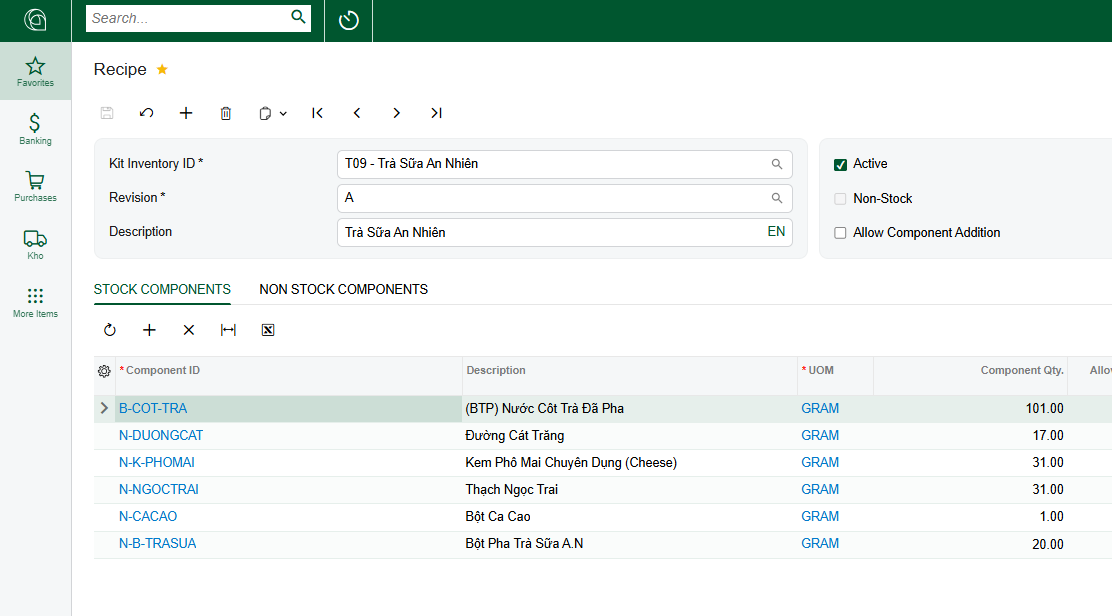Viewport: 1112px width, 616px height.
Task: Sort by Component Qty. column header
Action: click(x=1022, y=370)
